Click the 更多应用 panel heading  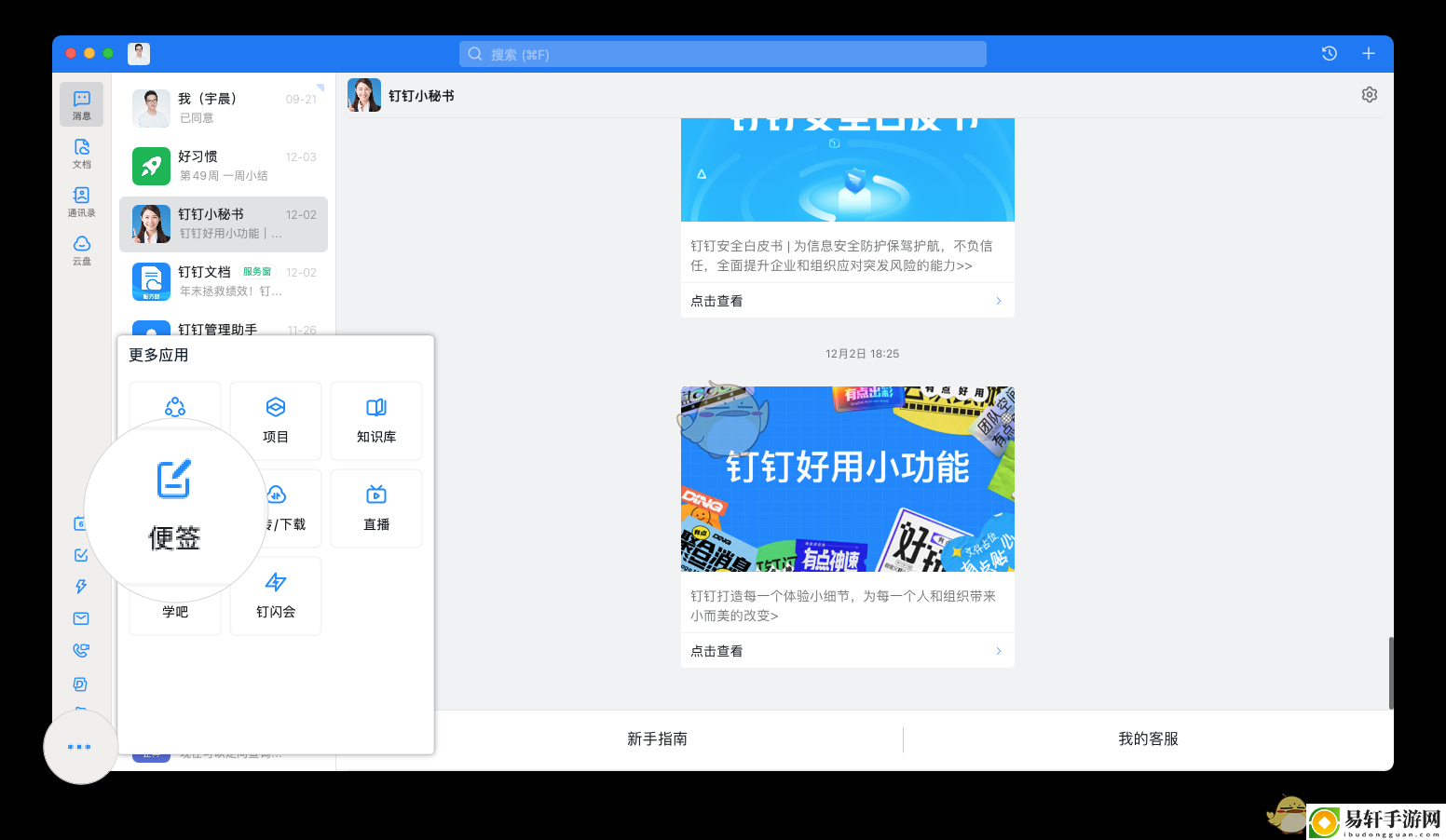[158, 355]
